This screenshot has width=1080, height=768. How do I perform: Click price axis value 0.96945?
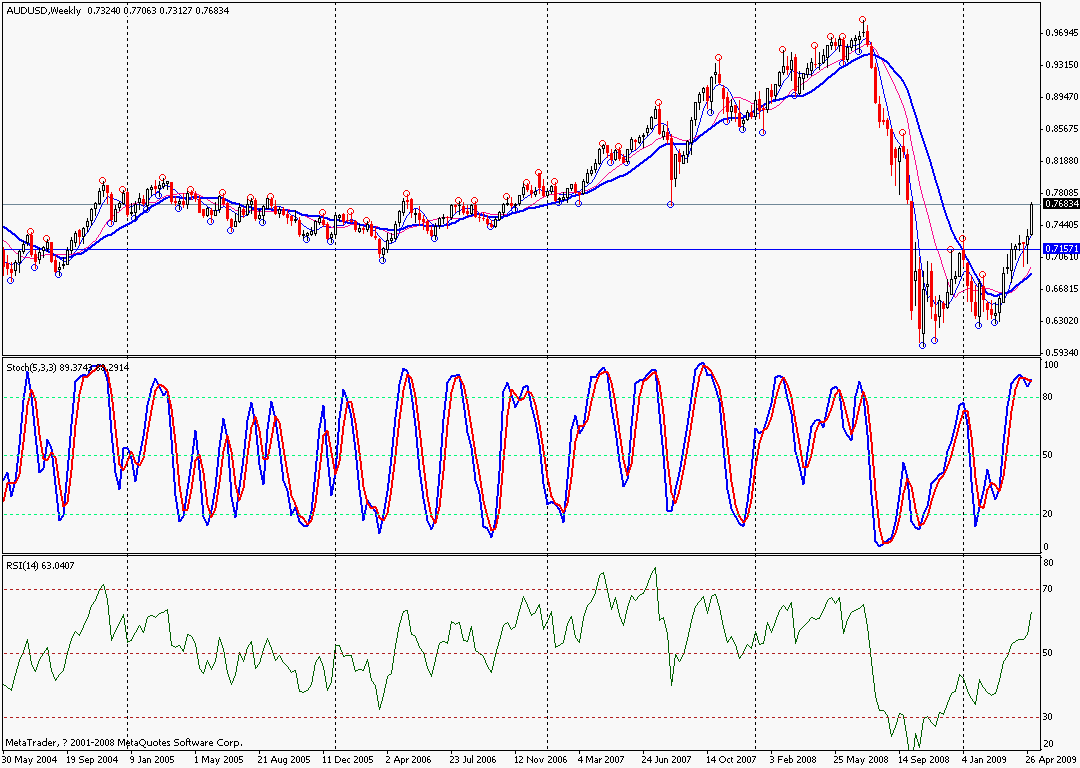(1061, 33)
